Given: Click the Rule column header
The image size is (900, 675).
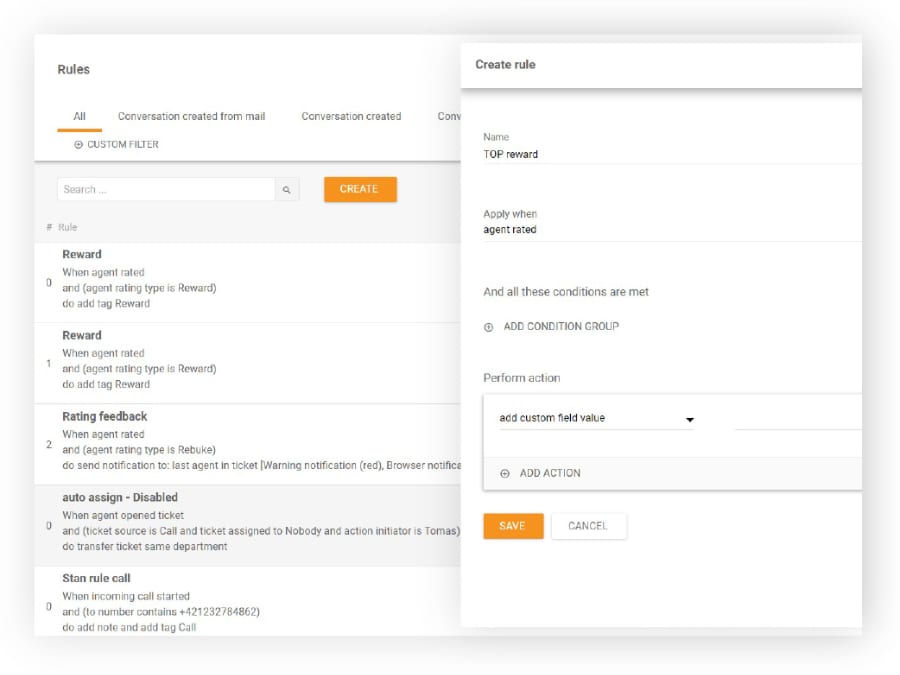Looking at the screenshot, I should click(67, 228).
